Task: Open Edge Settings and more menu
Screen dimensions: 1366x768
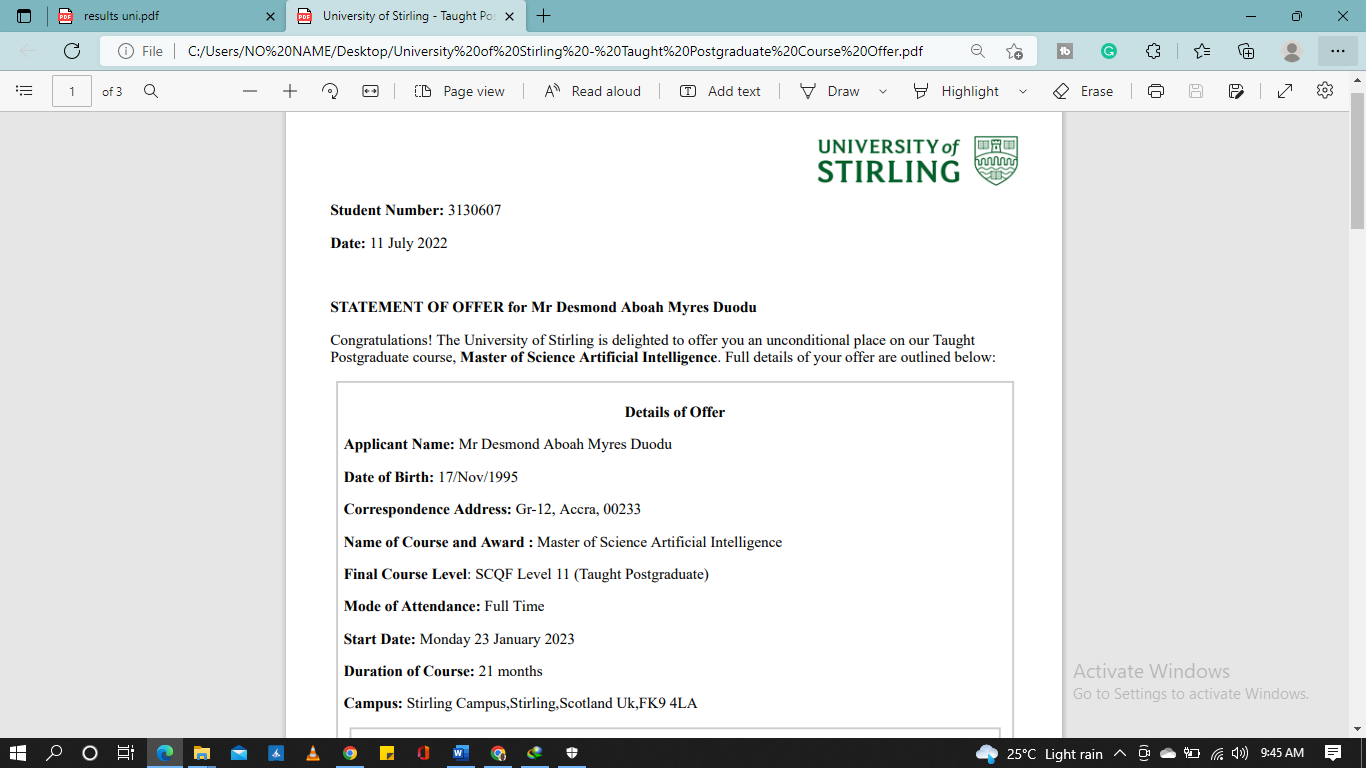Action: pos(1338,51)
